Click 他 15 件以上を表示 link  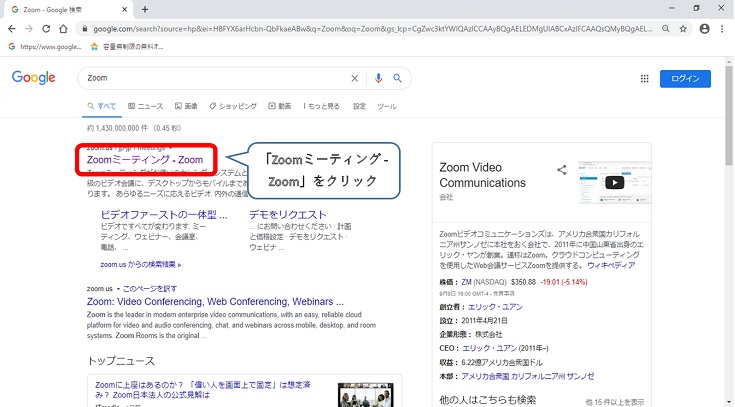click(615, 402)
